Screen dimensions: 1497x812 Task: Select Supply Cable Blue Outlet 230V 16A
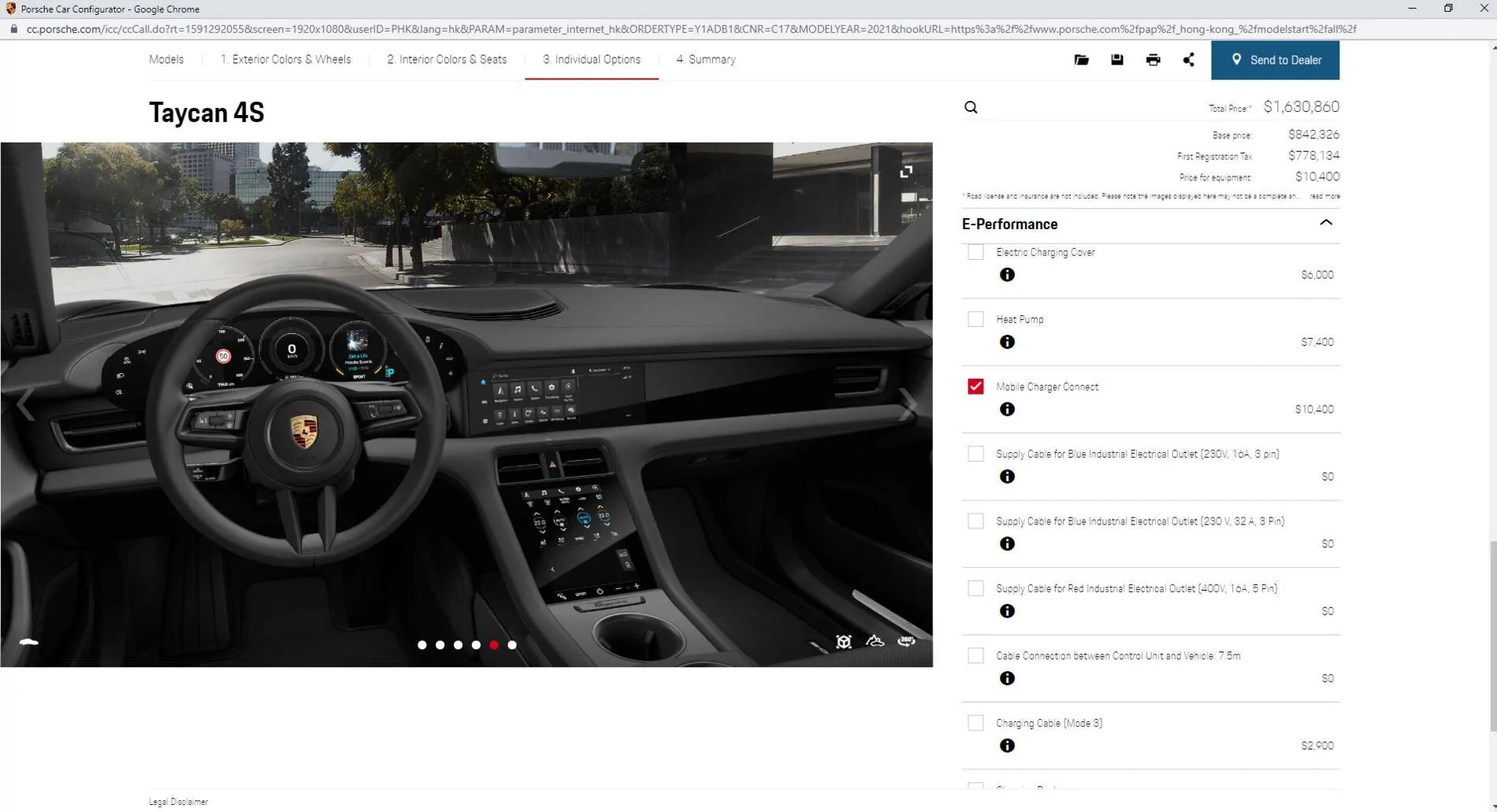tap(975, 454)
